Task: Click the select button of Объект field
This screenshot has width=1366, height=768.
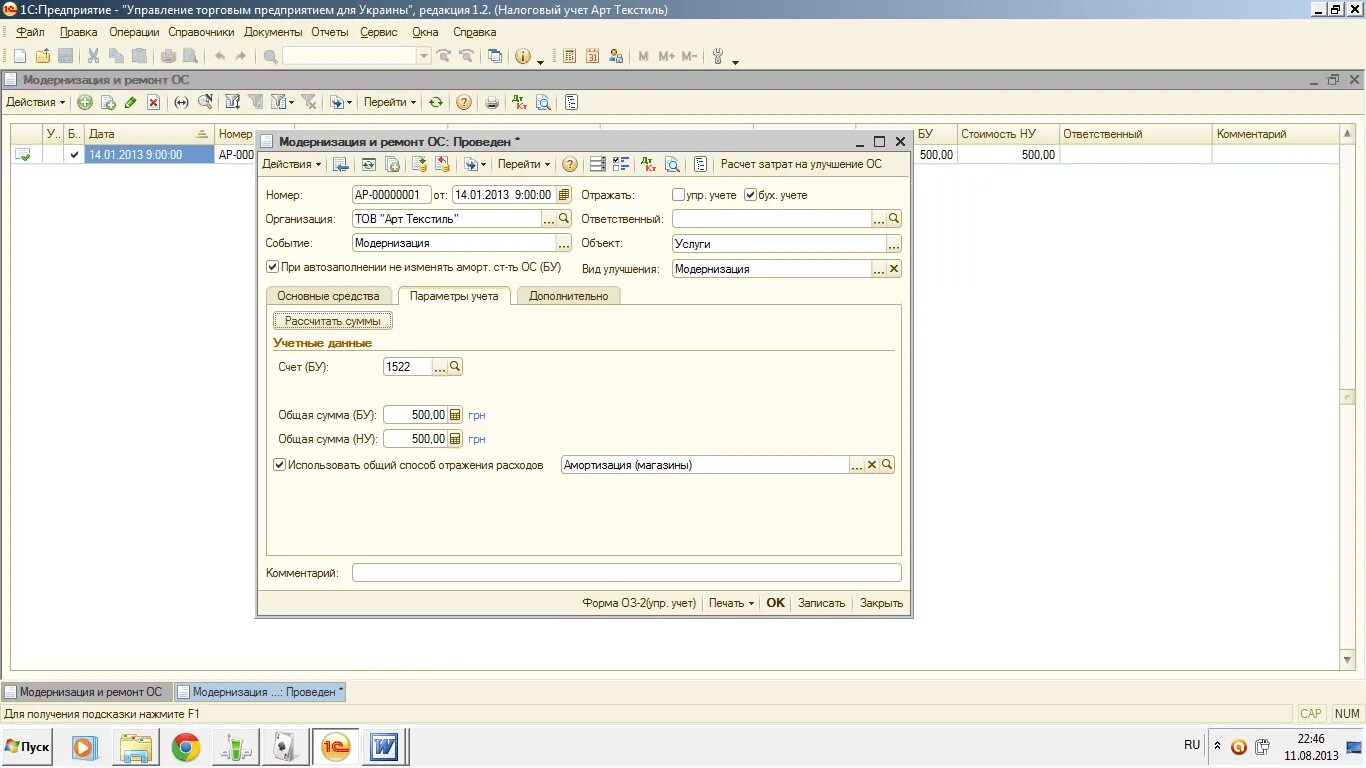Action: 894,244
